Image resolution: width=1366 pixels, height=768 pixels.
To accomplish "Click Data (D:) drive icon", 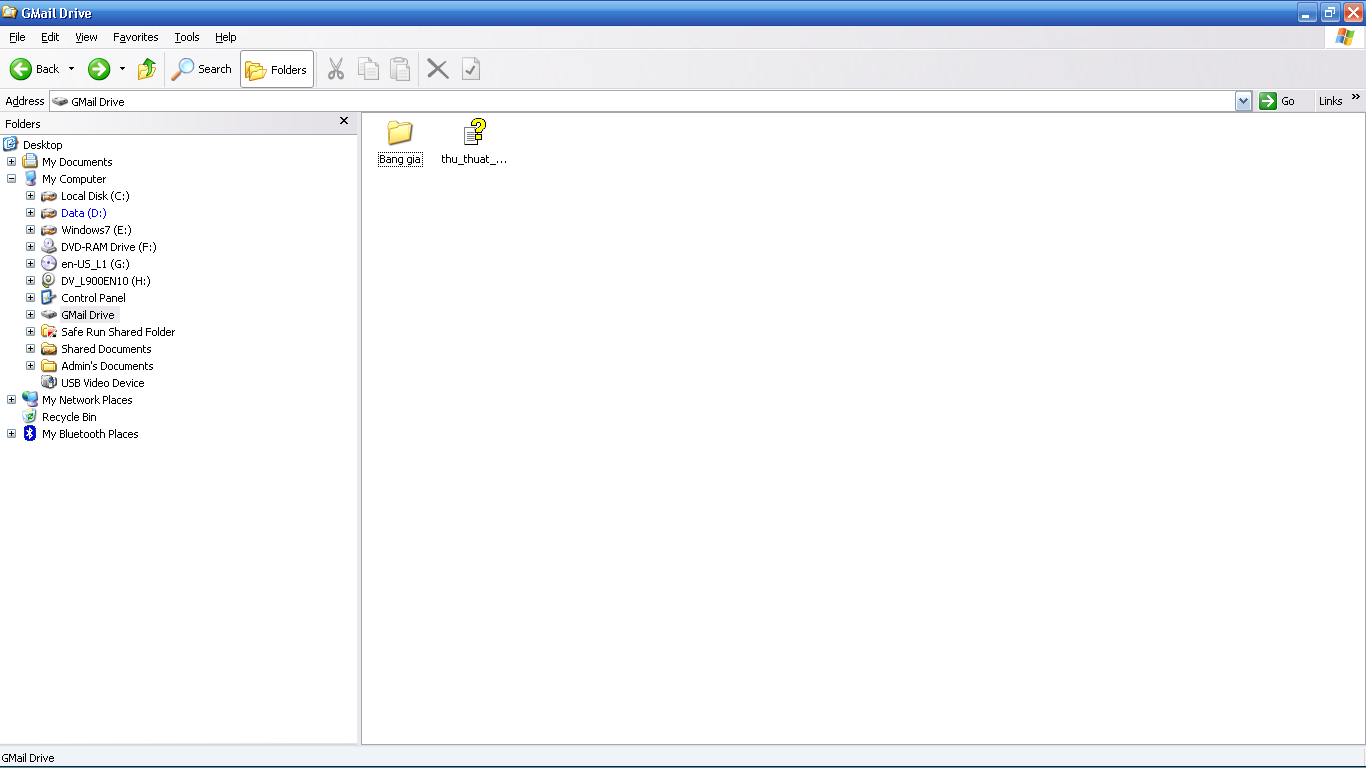I will [49, 213].
